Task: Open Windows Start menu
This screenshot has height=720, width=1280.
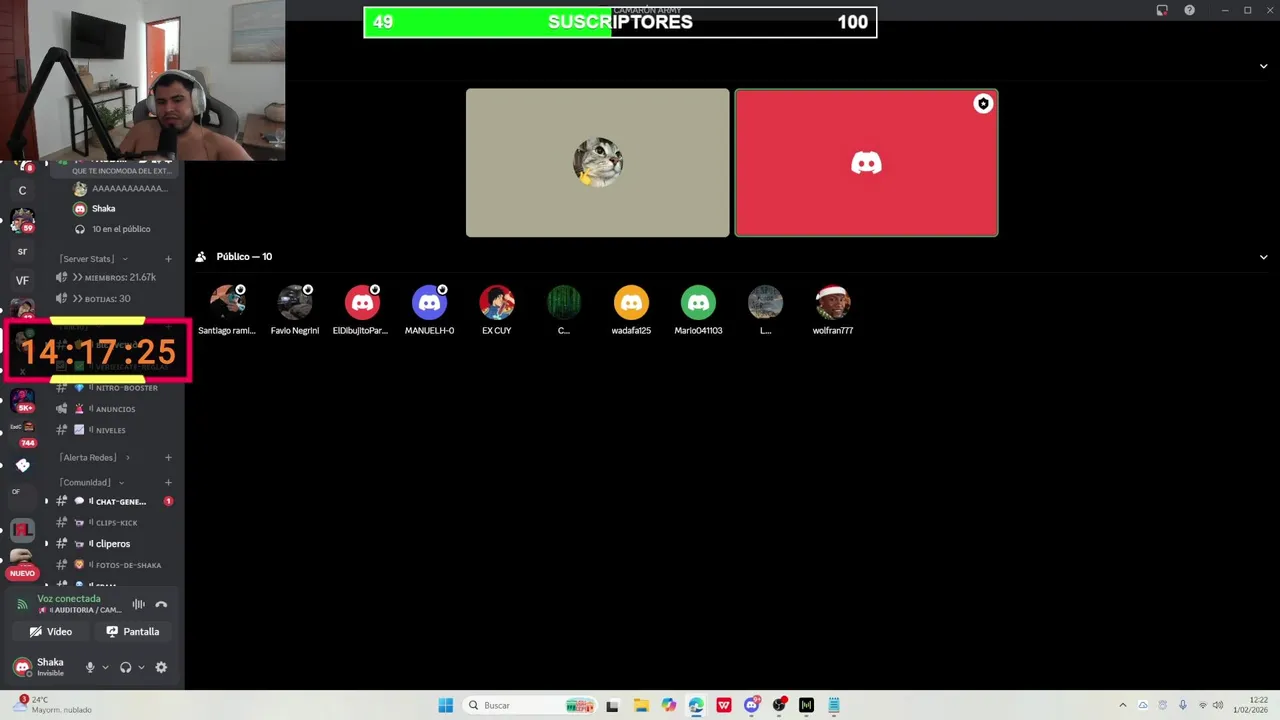Action: click(446, 705)
